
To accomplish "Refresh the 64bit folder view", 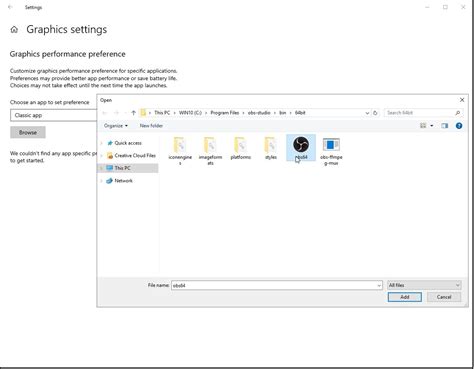I will (375, 113).
